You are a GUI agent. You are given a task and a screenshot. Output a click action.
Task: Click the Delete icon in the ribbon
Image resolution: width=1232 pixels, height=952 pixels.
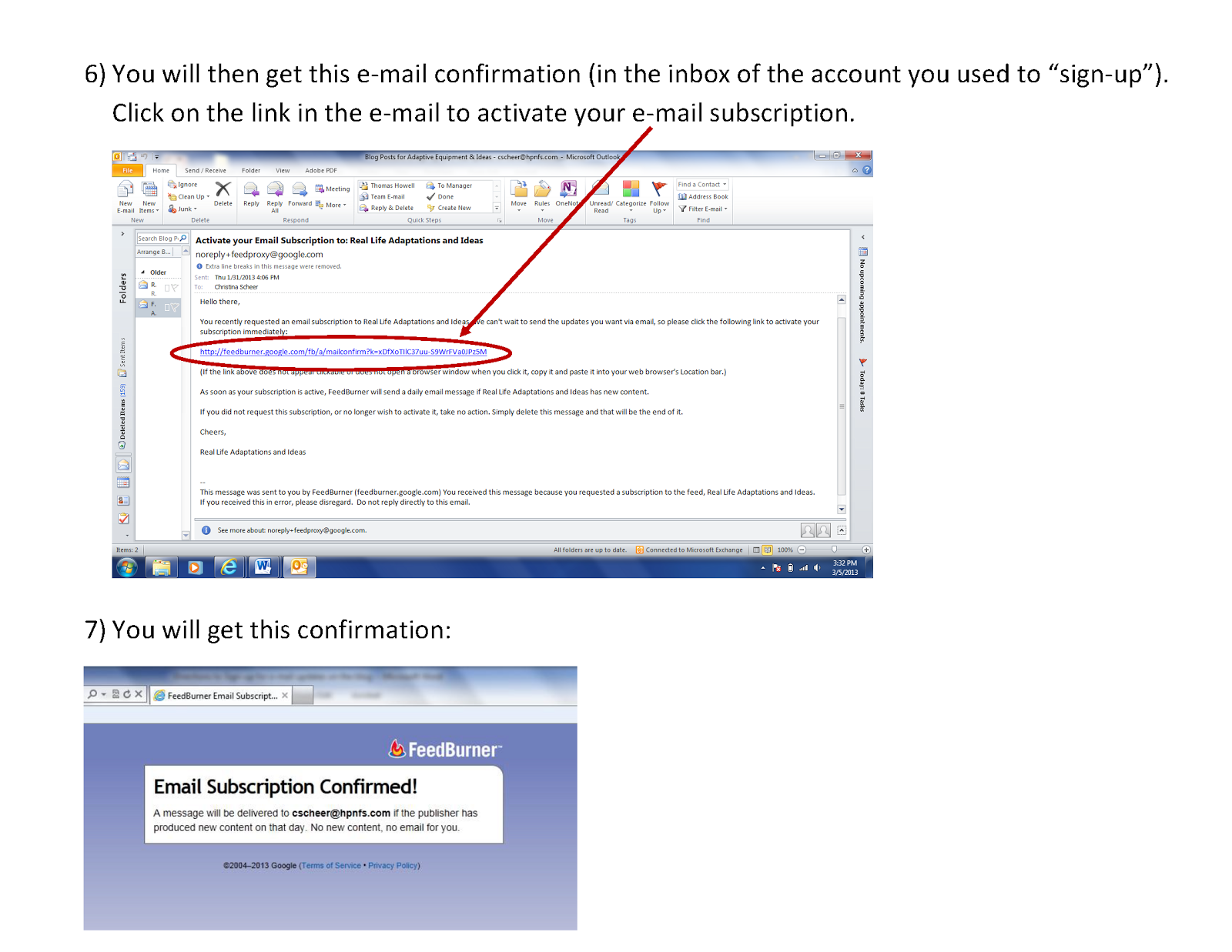point(223,194)
